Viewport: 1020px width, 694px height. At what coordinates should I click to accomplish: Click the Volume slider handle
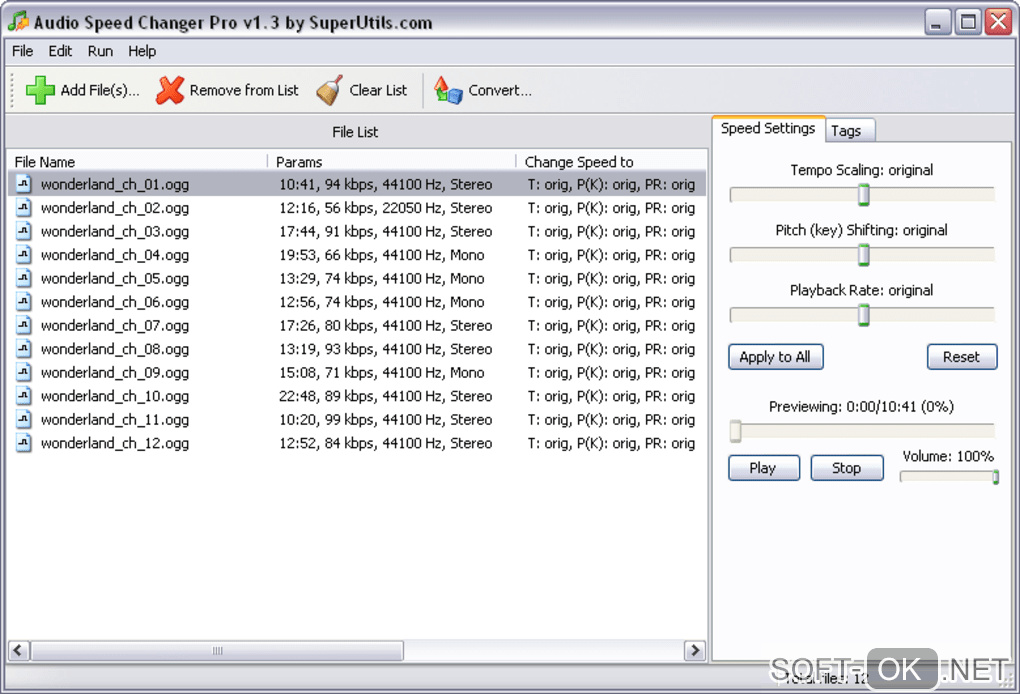(x=995, y=477)
